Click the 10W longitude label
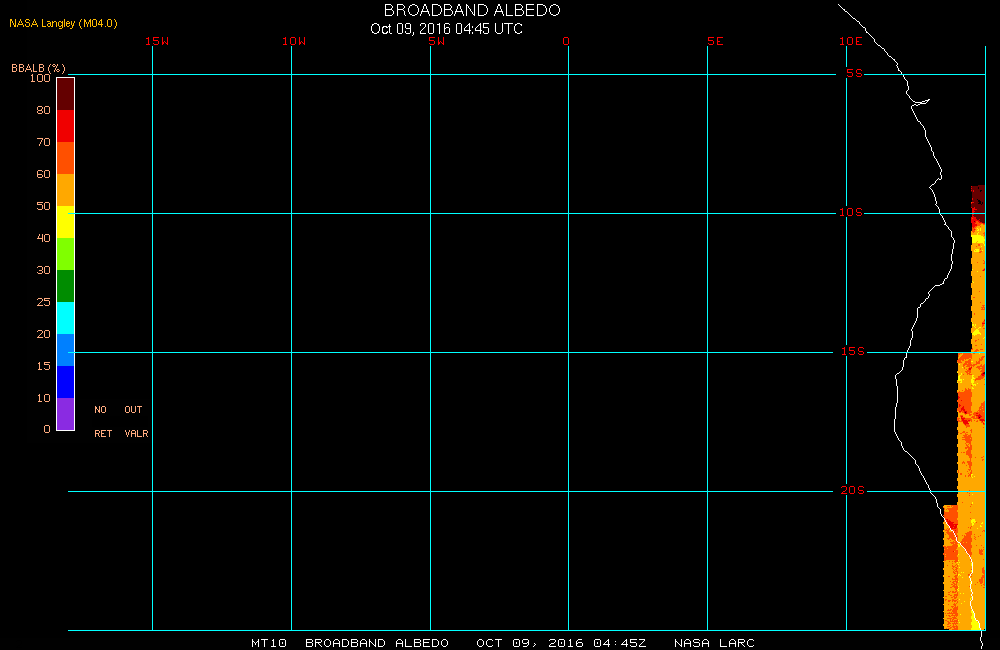 294,41
